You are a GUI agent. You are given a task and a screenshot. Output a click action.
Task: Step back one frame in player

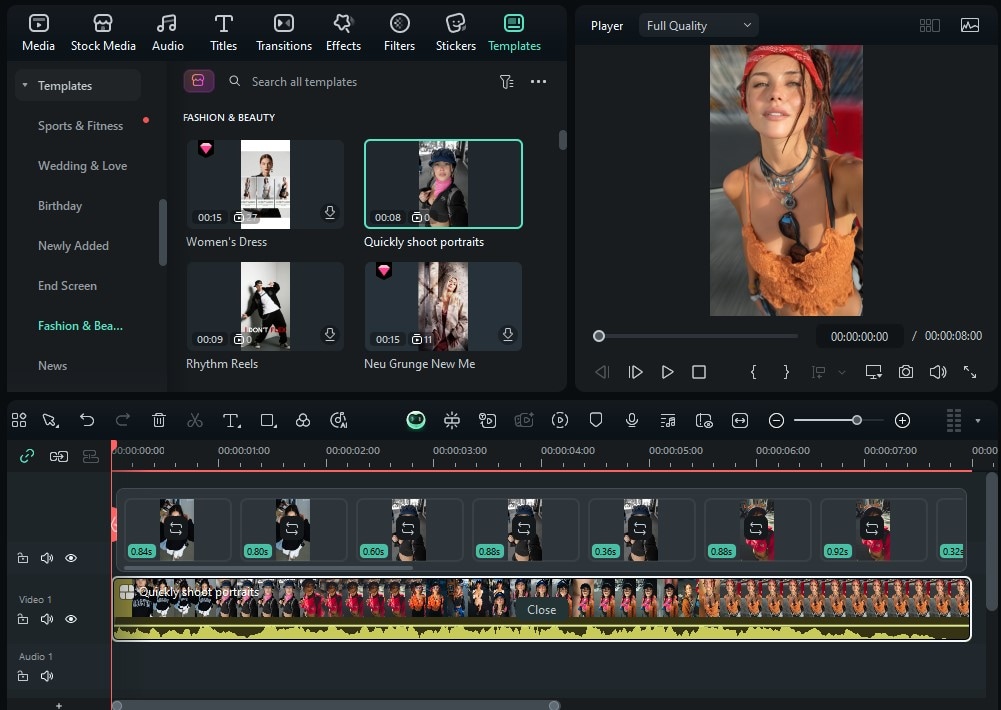click(x=602, y=372)
